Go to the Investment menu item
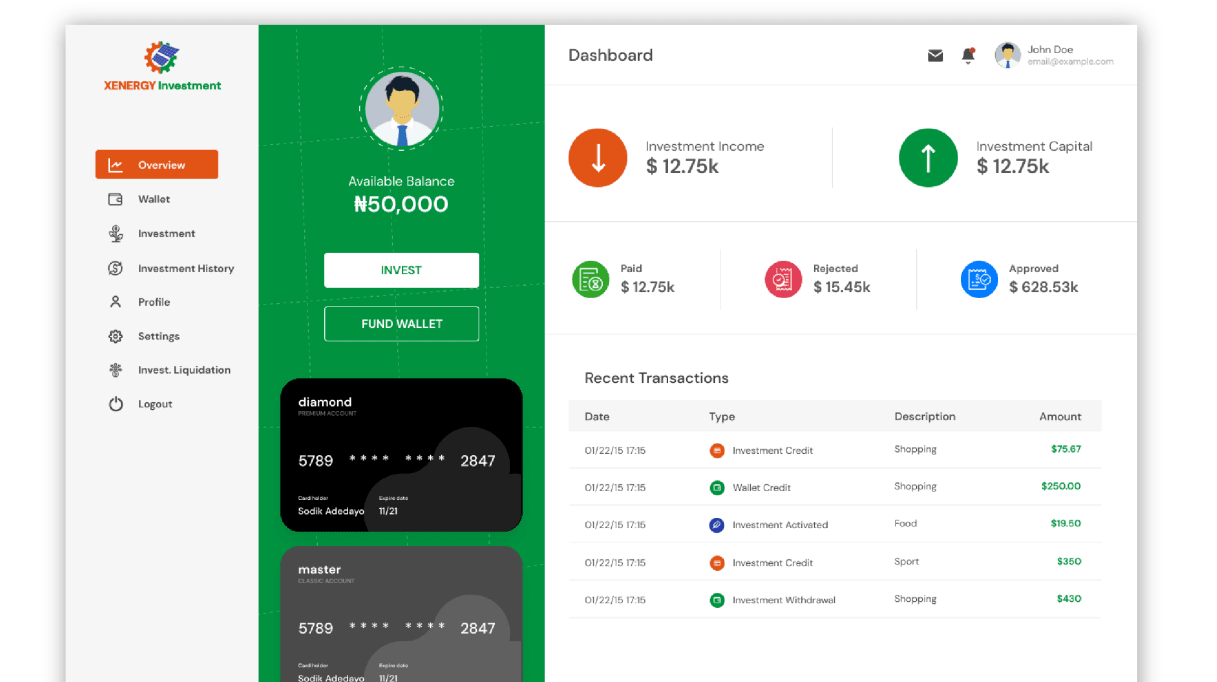Screen dimensions: 1217x682 pyautogui.click(x=166, y=233)
